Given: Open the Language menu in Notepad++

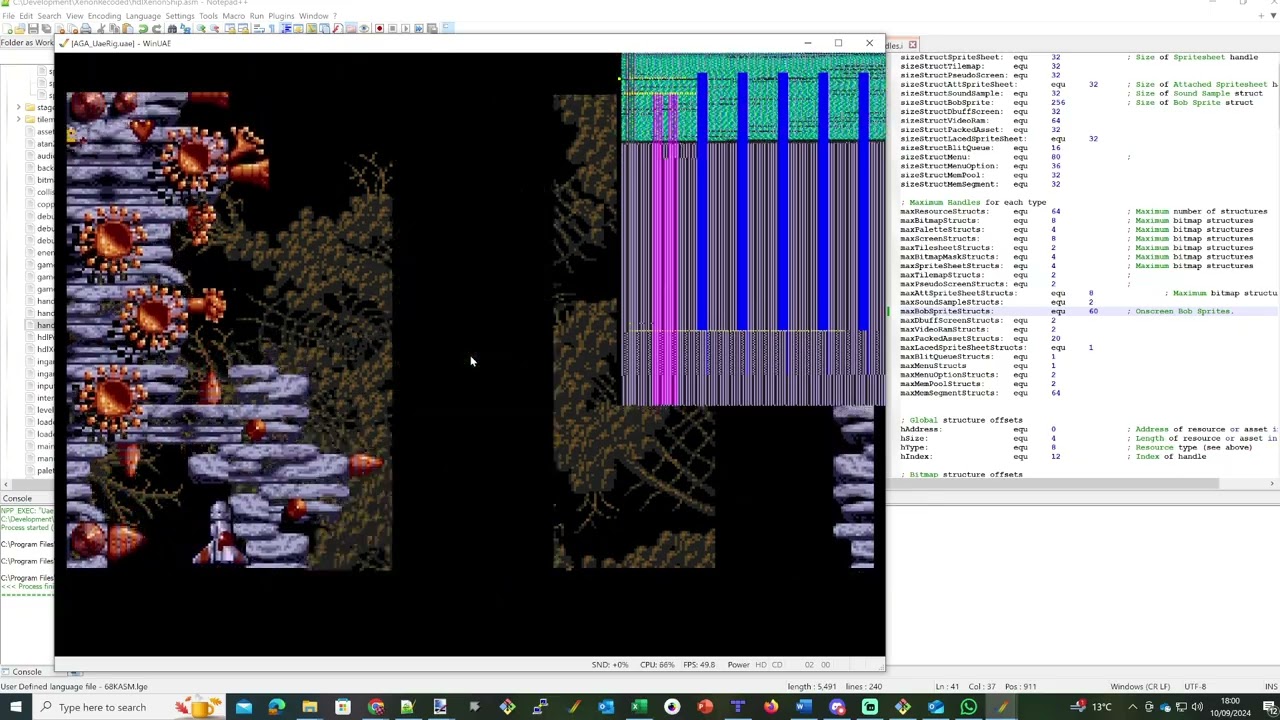Looking at the screenshot, I should tap(143, 16).
